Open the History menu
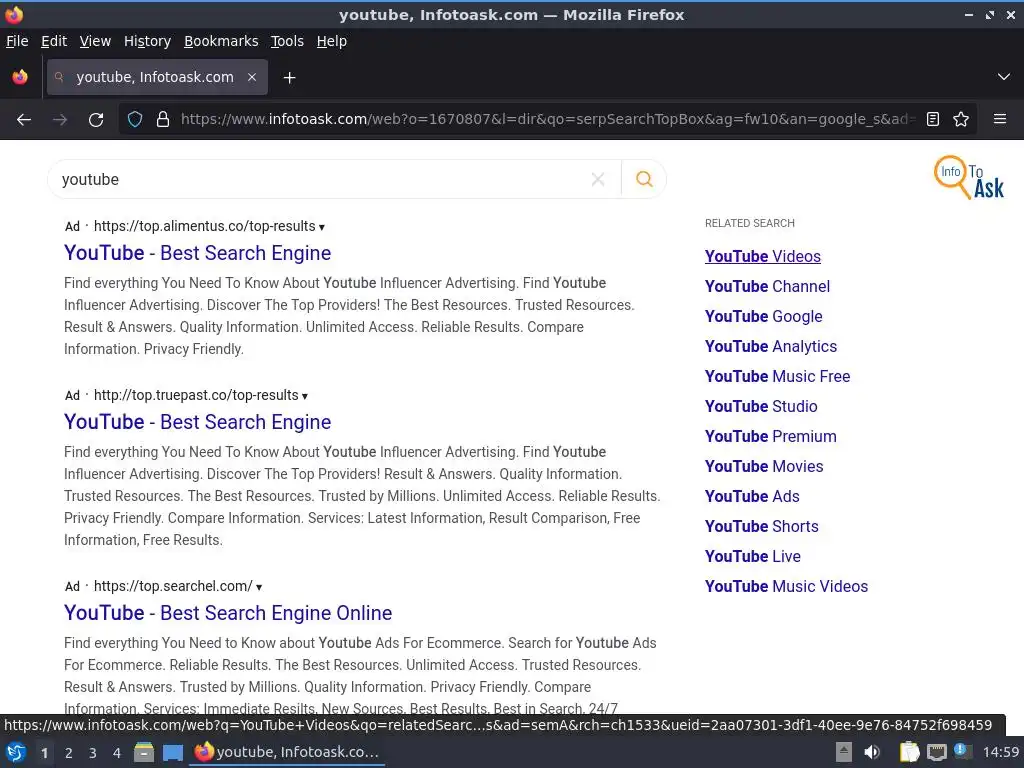The width and height of the screenshot is (1024, 768). 148,41
